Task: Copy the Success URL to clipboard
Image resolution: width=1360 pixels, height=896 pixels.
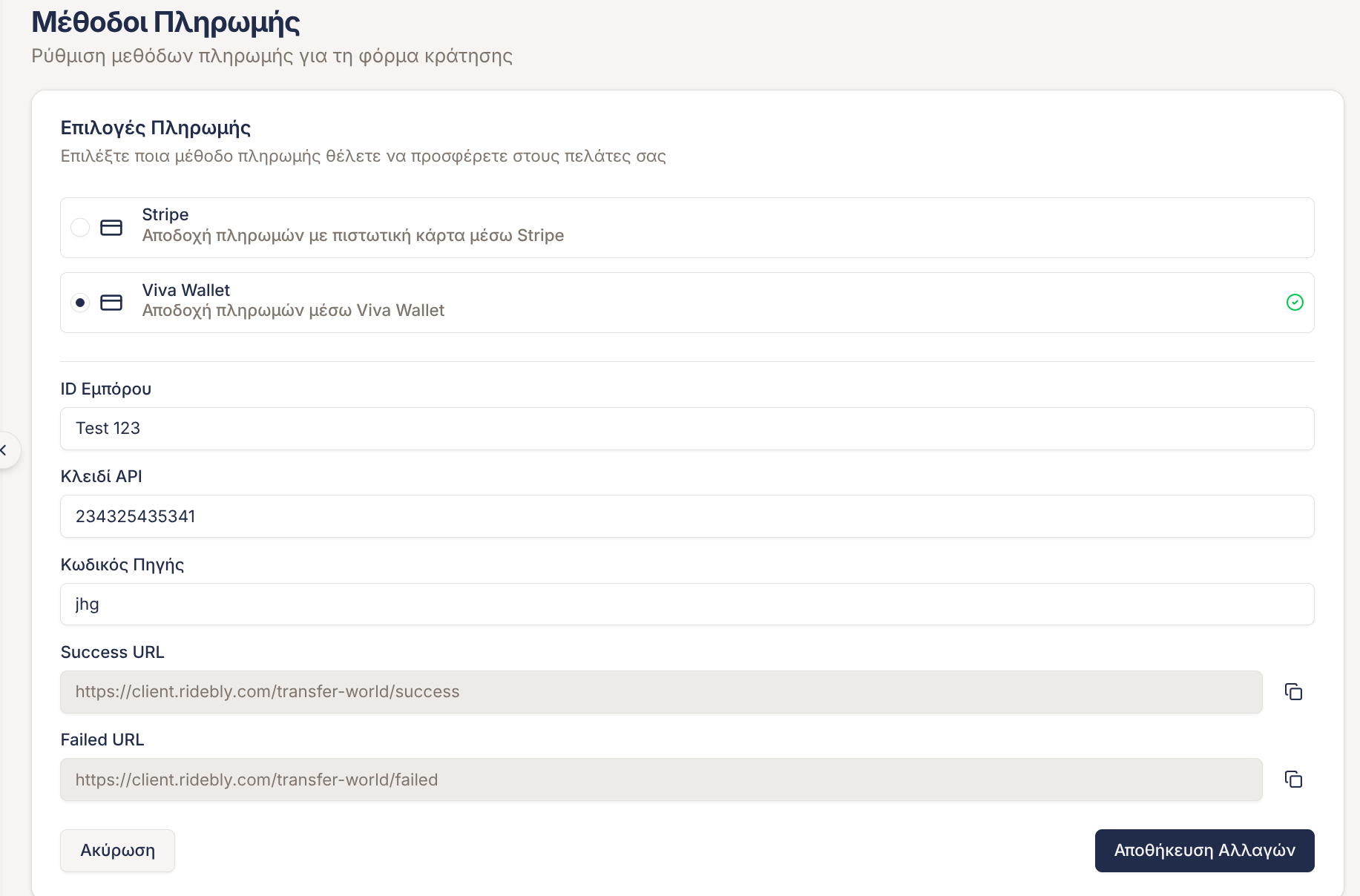Action: (1293, 692)
